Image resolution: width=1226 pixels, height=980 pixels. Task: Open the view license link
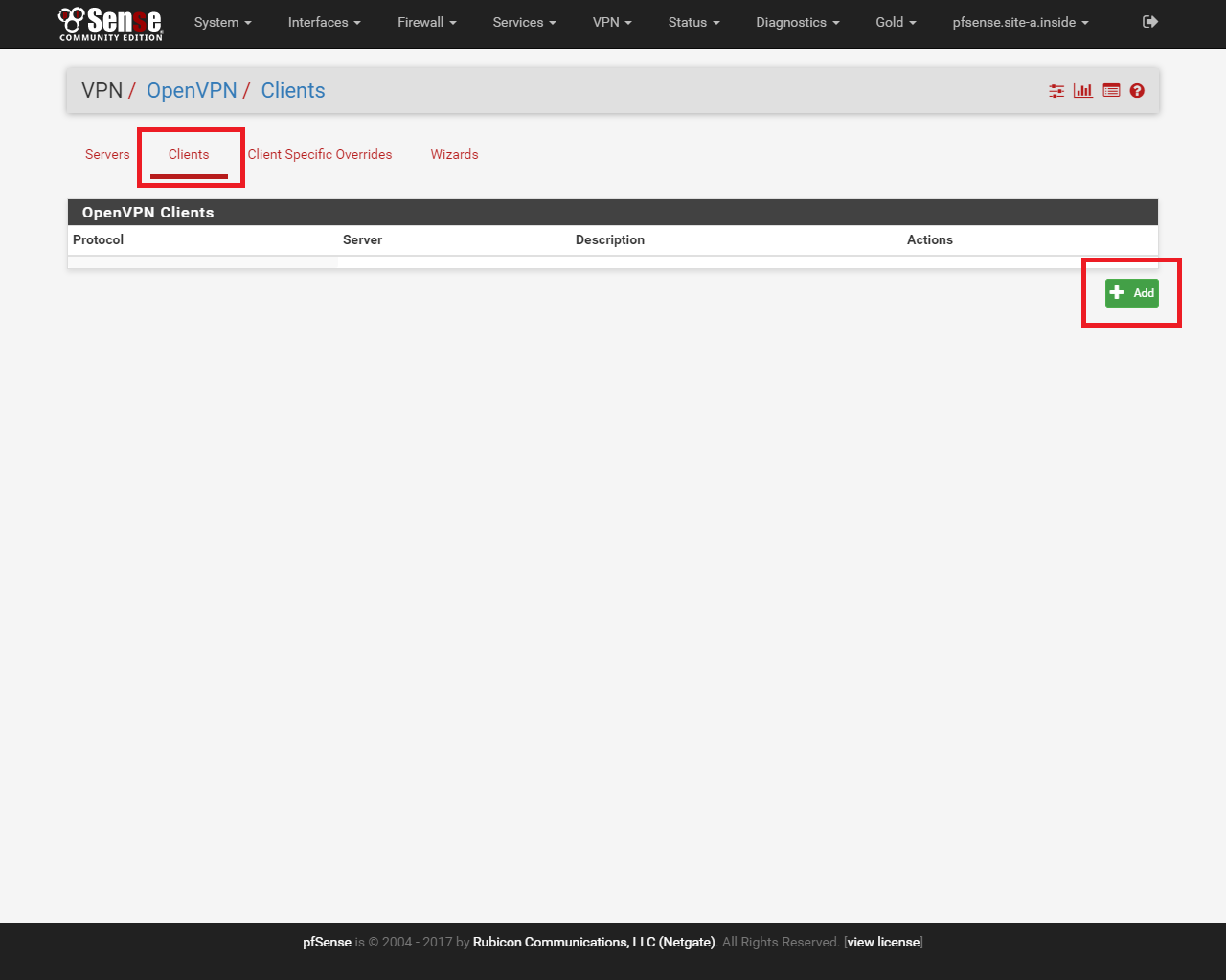(x=883, y=942)
